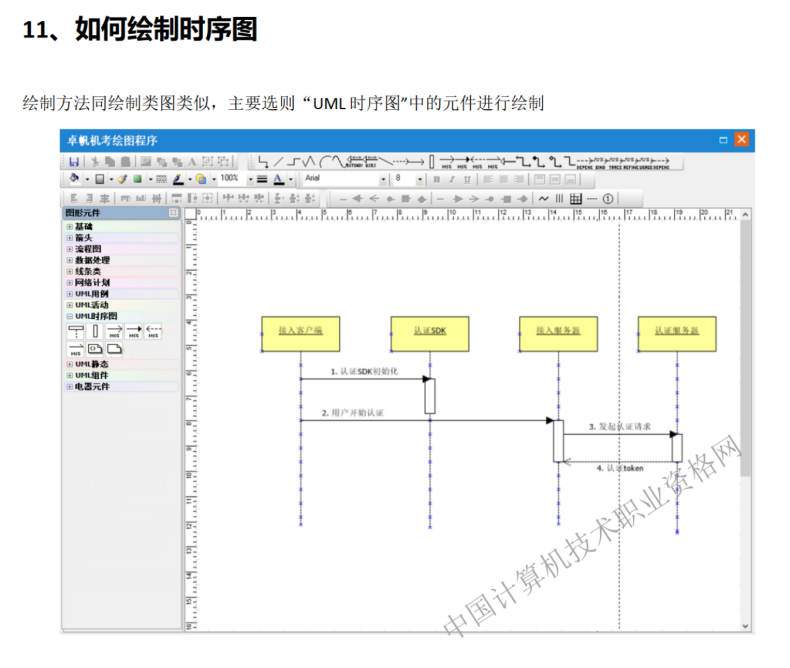Click the message label 2. 用户开始认证
Viewport: 790px width, 668px height.
(353, 413)
